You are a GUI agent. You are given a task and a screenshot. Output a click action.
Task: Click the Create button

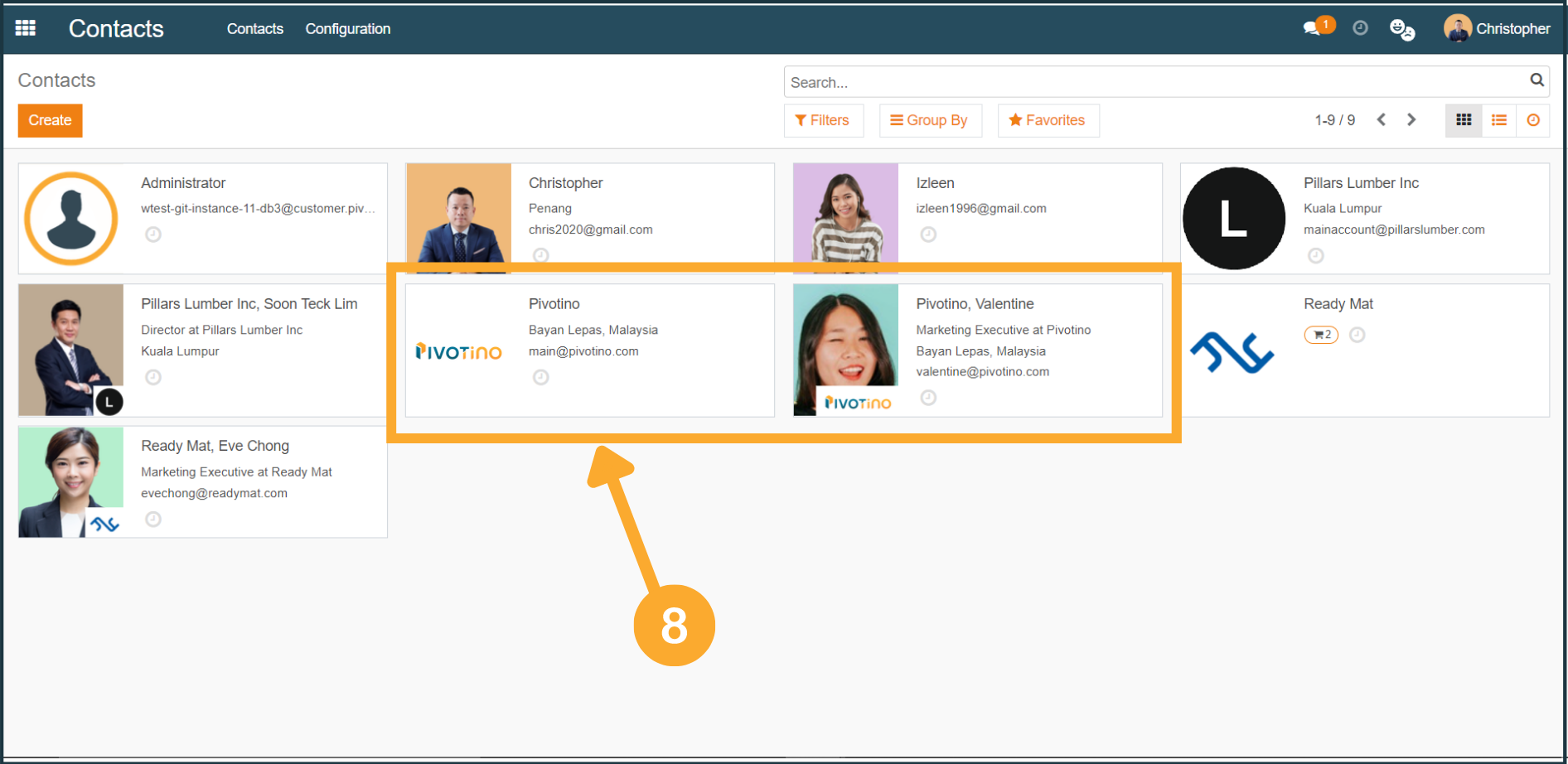click(50, 120)
